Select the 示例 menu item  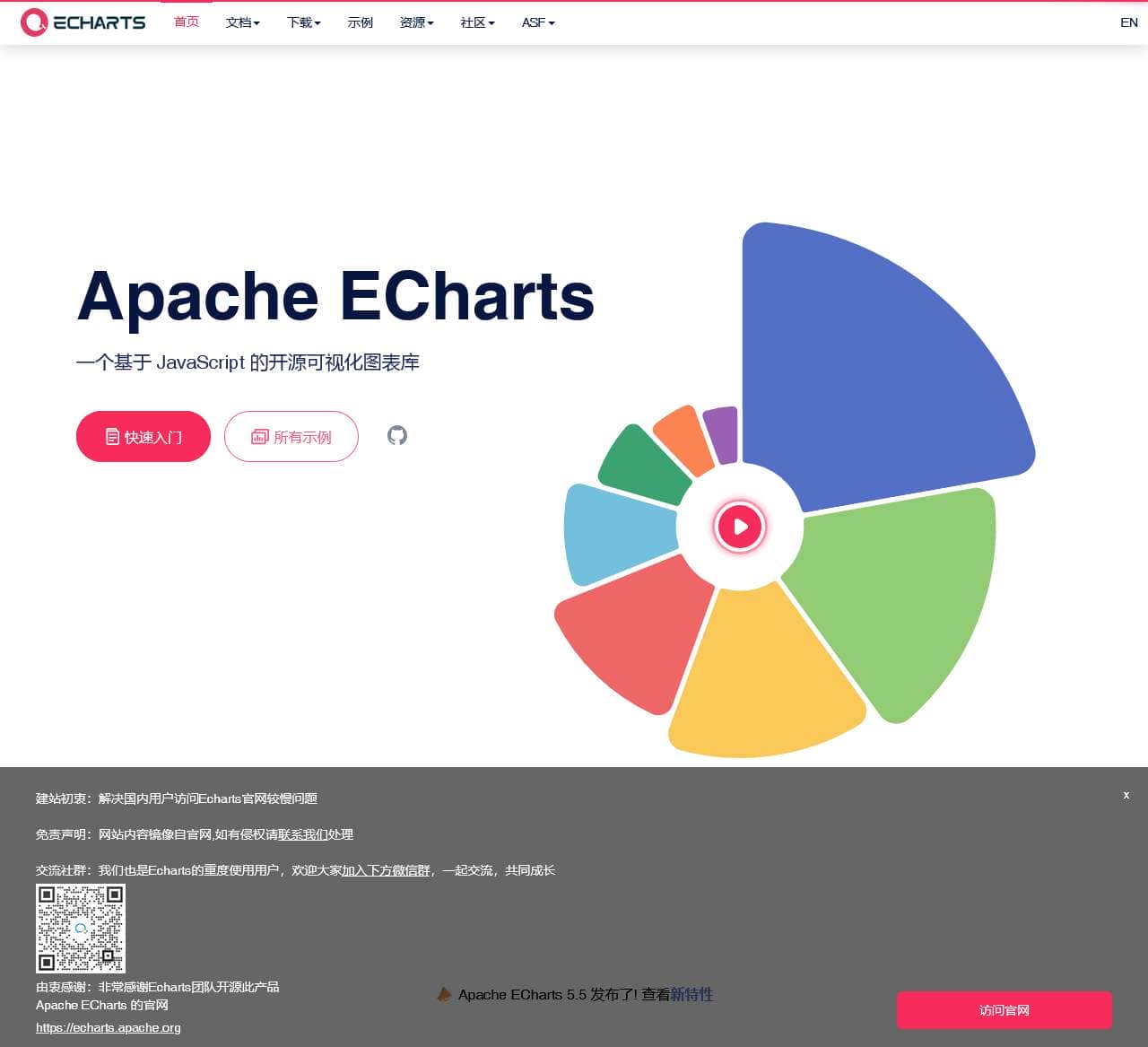(360, 22)
